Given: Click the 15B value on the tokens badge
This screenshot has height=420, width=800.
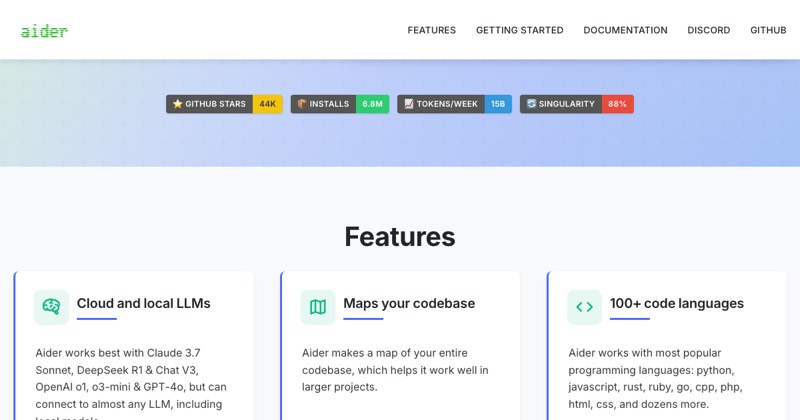Looking at the screenshot, I should click(x=498, y=104).
